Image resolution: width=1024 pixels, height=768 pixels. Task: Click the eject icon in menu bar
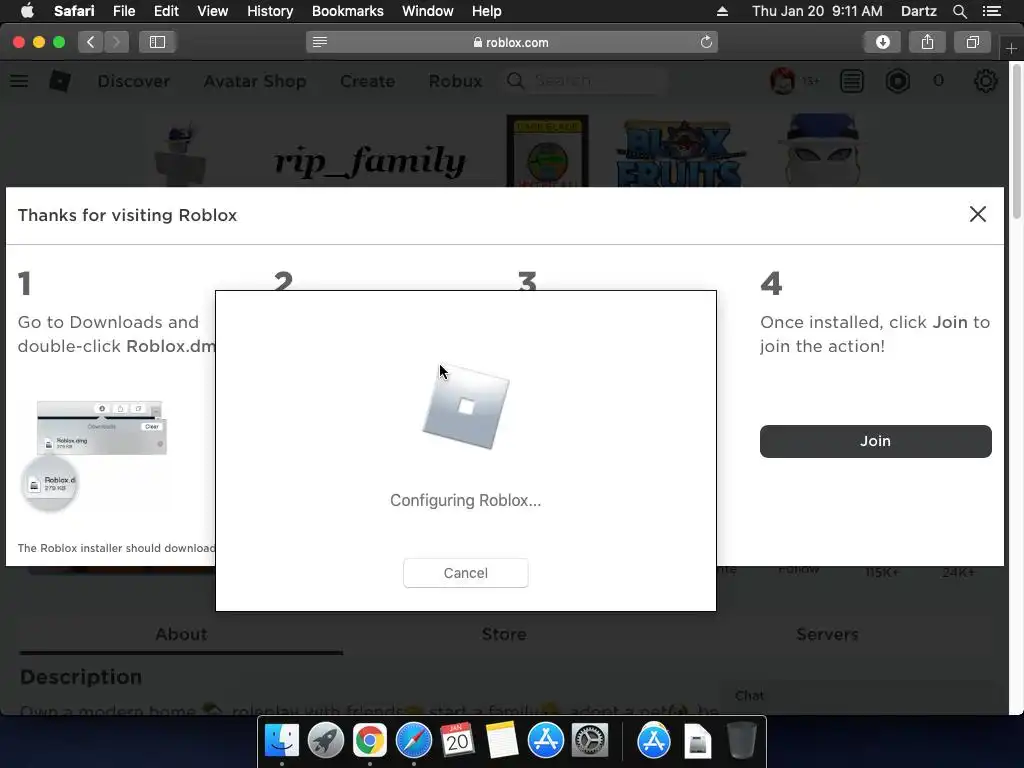722,11
